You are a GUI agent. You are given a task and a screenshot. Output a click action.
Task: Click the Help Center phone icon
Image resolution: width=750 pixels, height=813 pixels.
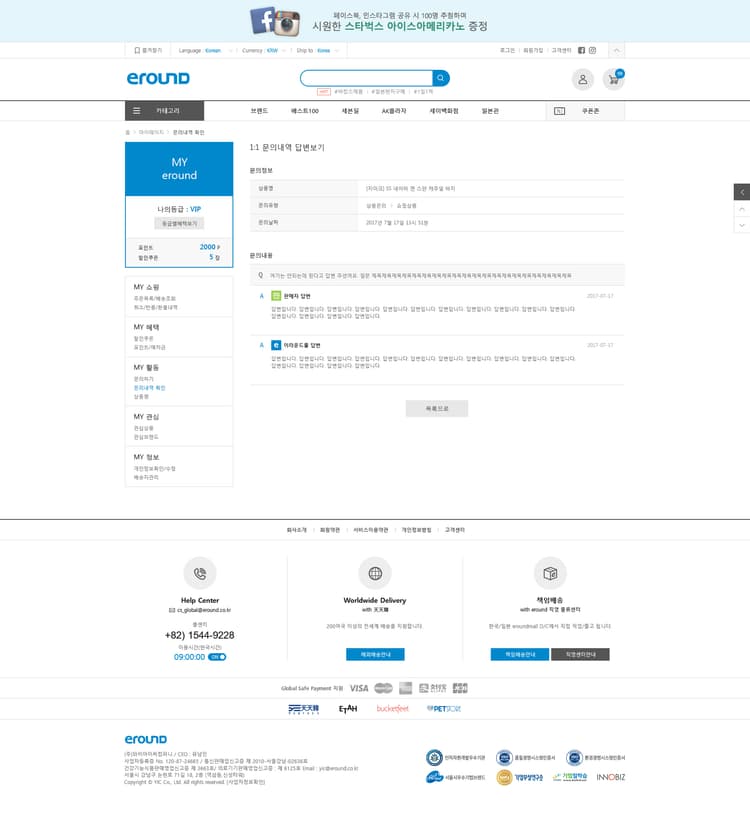tap(200, 573)
